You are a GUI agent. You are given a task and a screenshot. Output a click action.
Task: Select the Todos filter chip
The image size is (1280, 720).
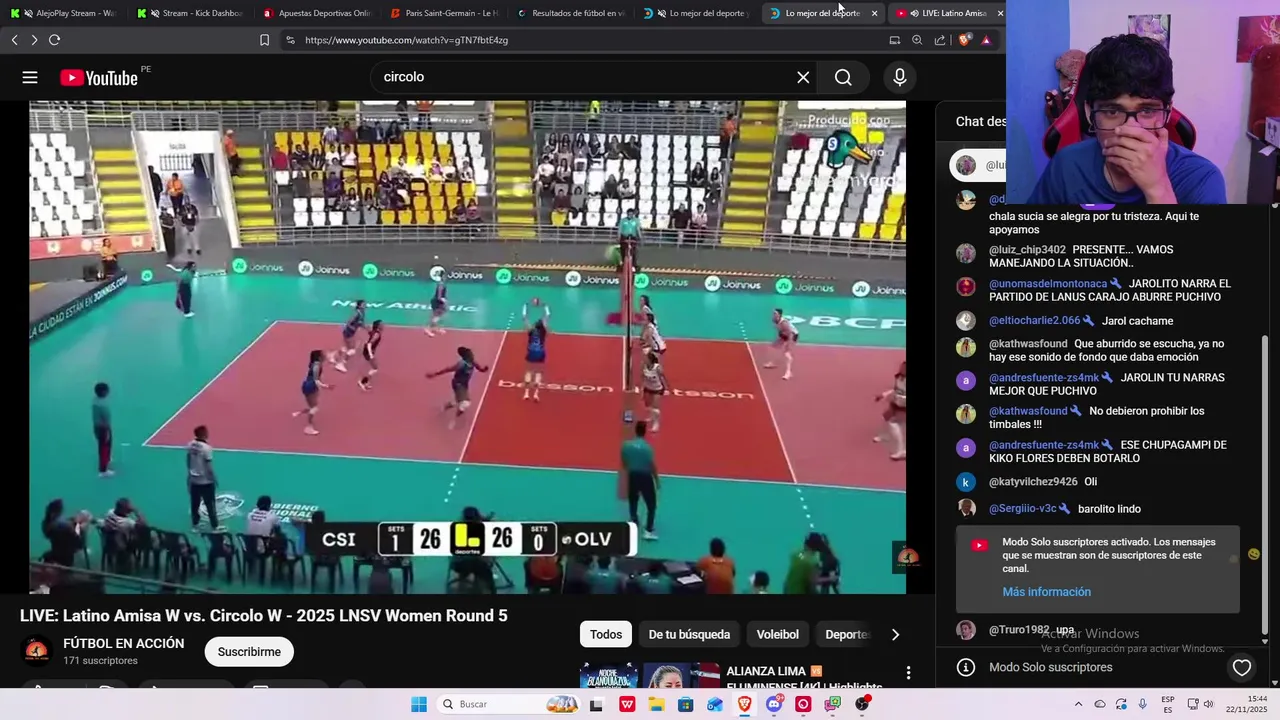tap(606, 634)
